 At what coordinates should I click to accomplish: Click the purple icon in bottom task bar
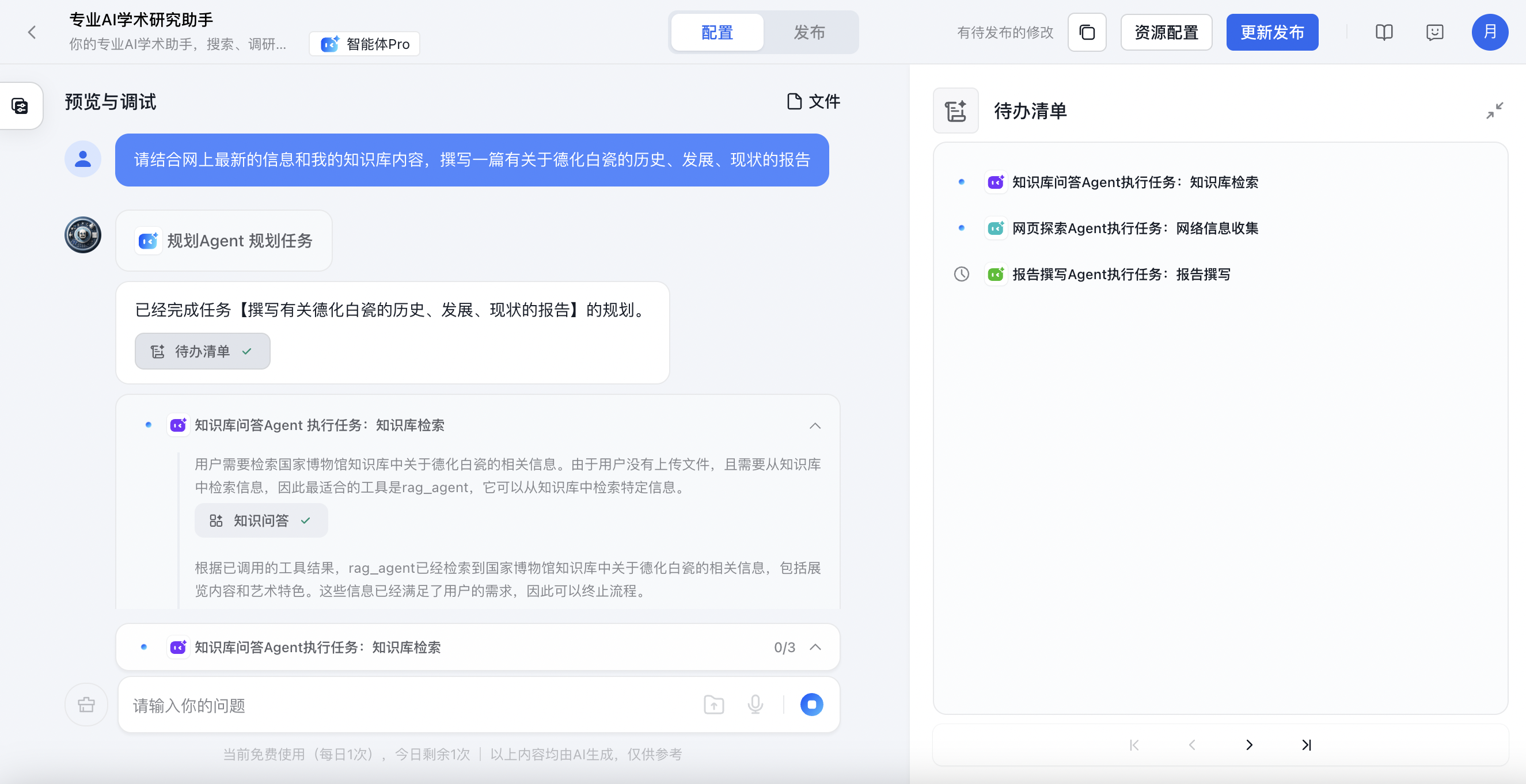179,647
